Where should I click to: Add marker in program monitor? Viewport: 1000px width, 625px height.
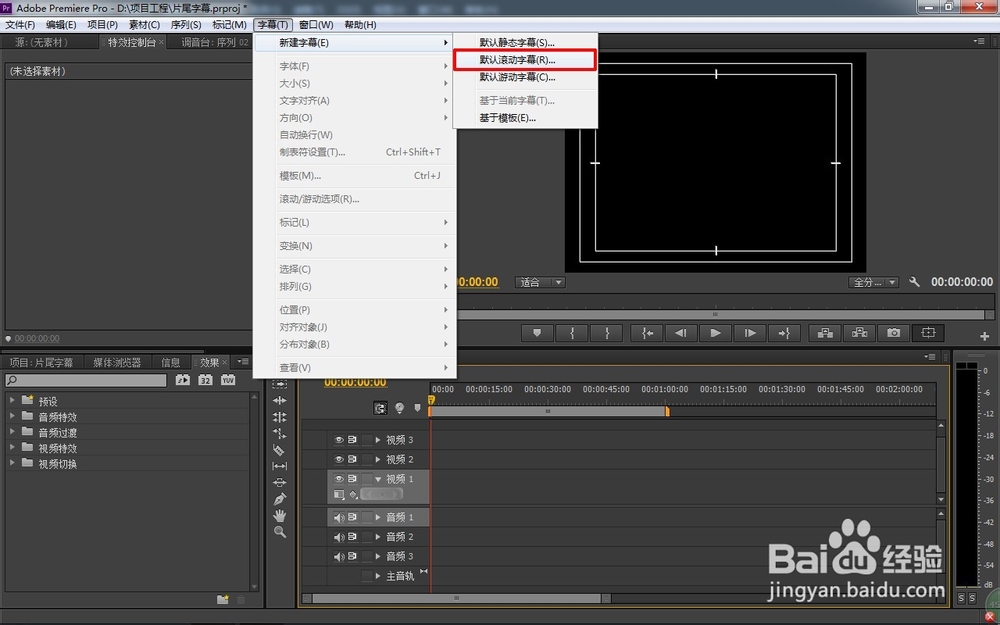[538, 333]
